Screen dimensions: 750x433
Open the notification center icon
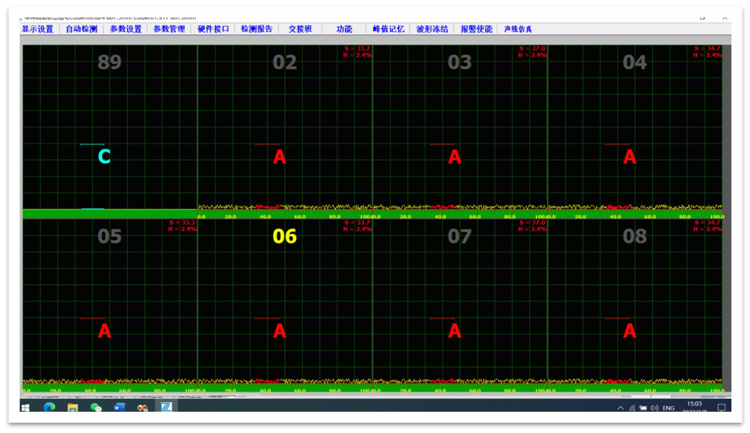[x=721, y=408]
